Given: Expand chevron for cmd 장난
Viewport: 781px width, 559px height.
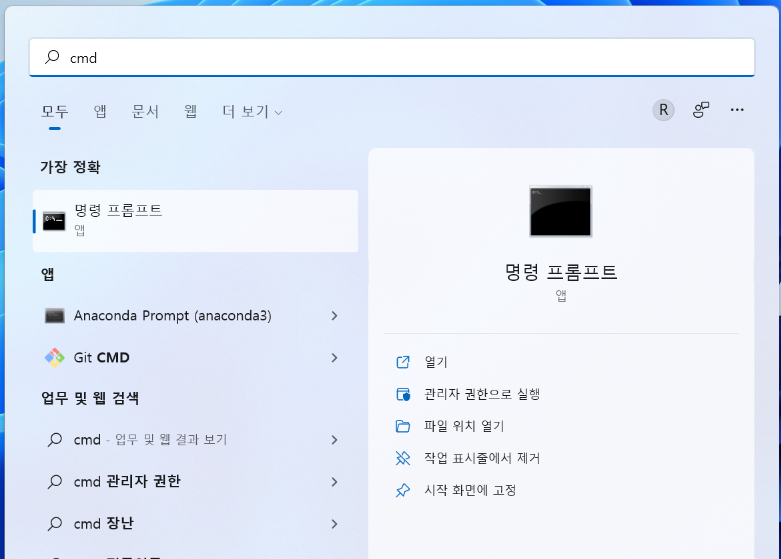Looking at the screenshot, I should coord(334,524).
